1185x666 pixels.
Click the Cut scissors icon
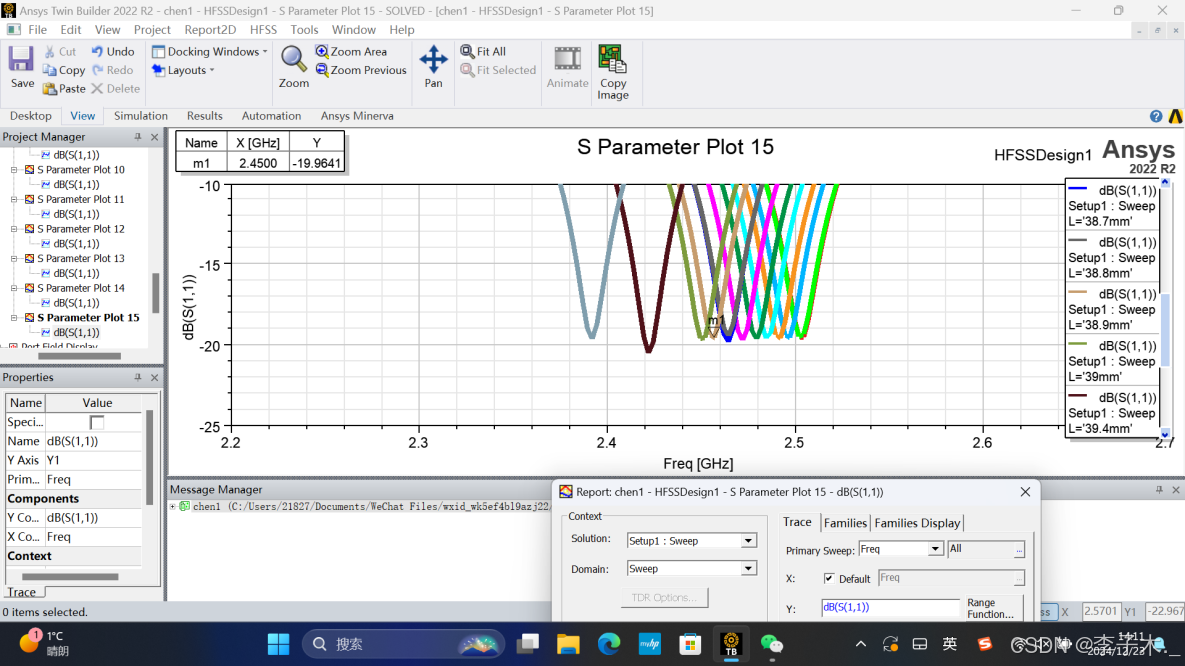(x=50, y=51)
